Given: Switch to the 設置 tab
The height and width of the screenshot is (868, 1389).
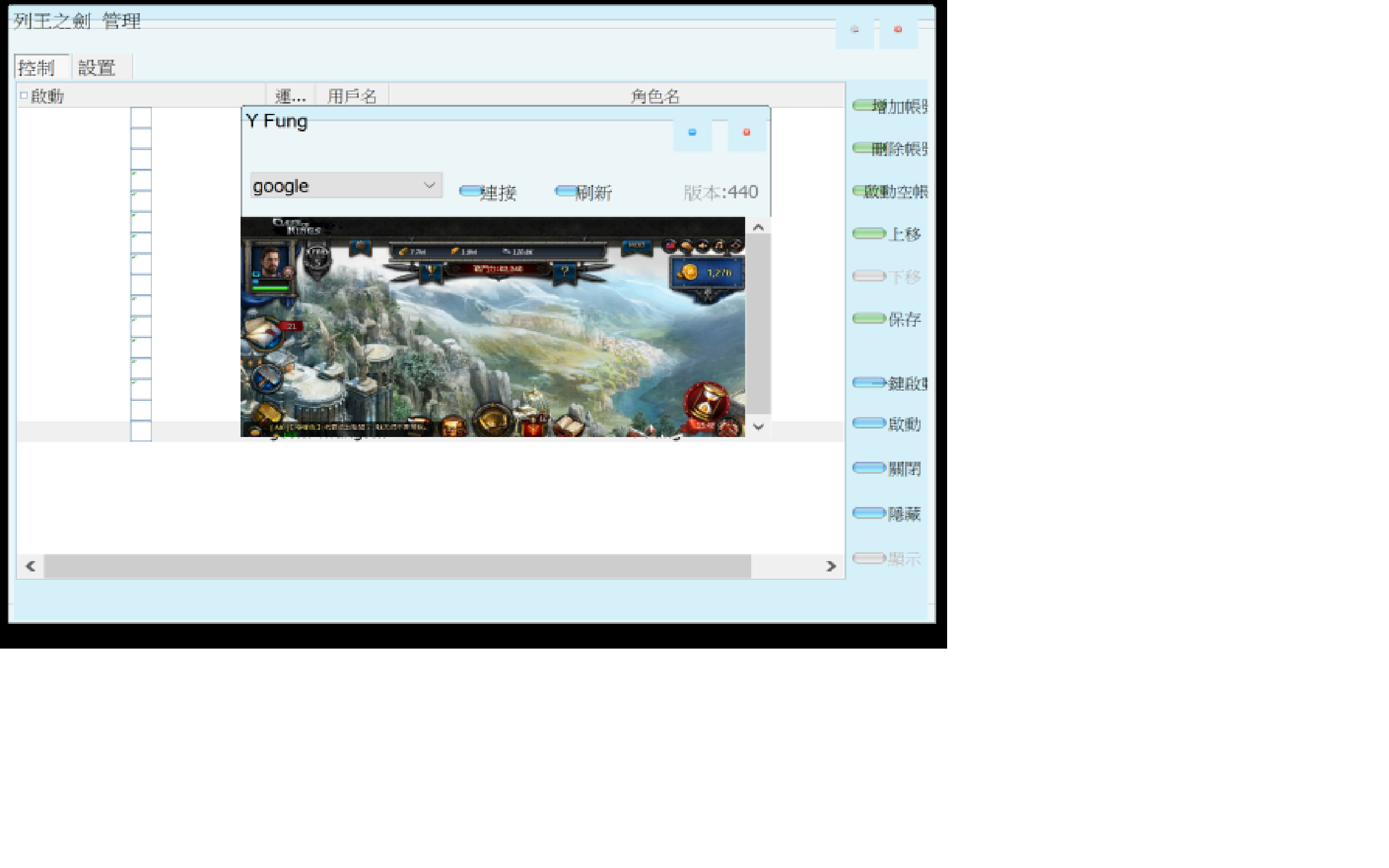Looking at the screenshot, I should coord(101,67).
